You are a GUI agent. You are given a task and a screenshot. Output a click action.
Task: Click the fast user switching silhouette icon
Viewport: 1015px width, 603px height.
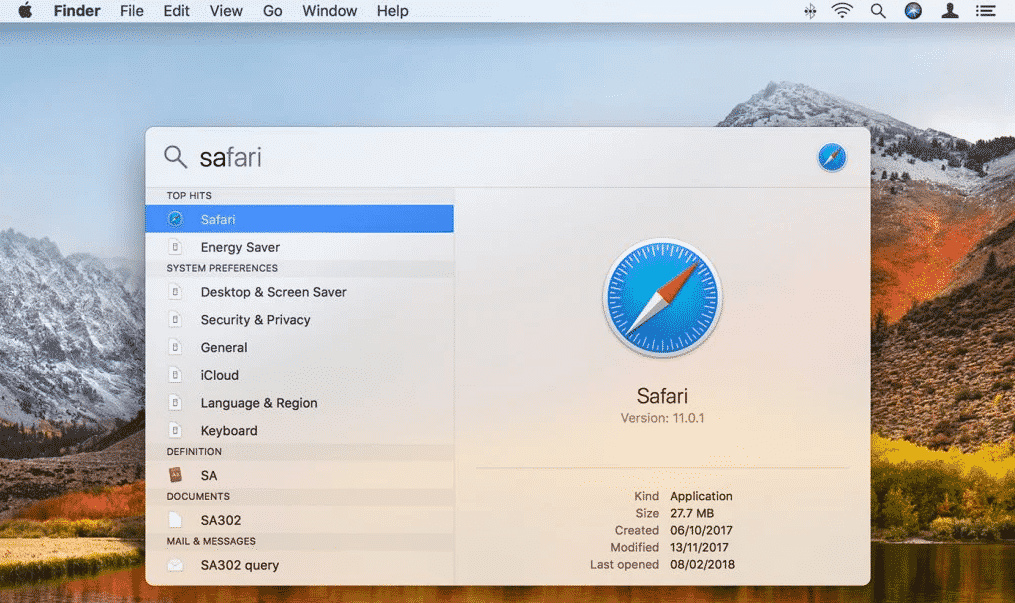coord(949,11)
